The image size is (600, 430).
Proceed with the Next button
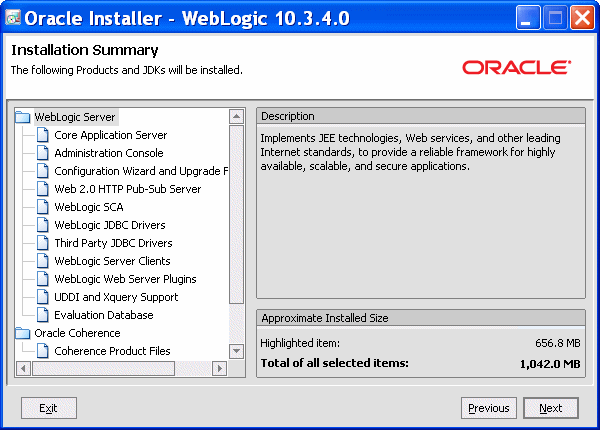[551, 408]
